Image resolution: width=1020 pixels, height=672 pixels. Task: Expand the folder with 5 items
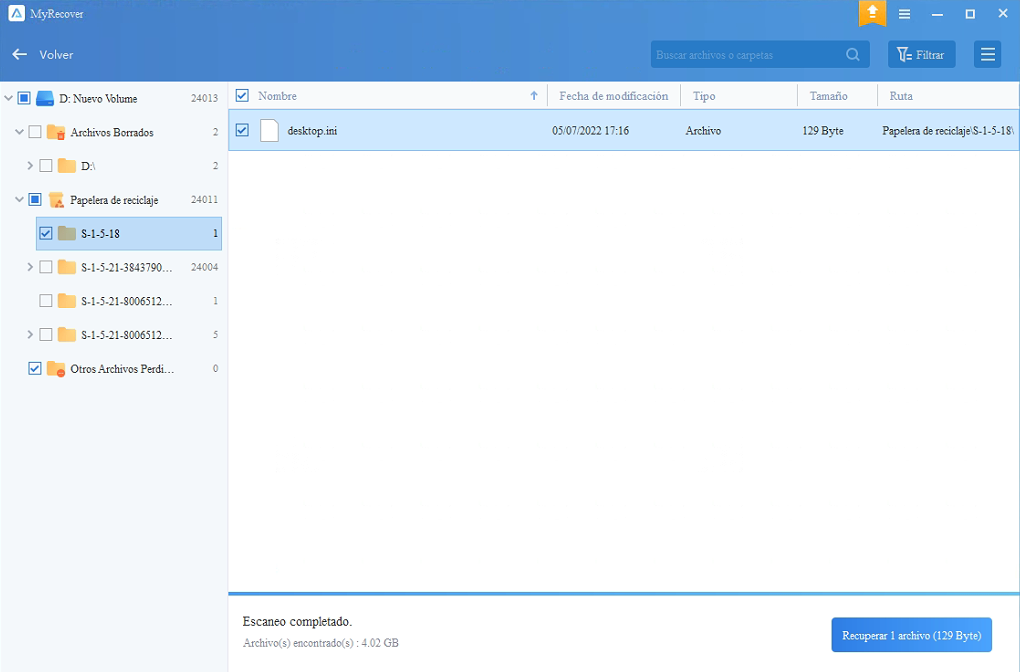(30, 335)
